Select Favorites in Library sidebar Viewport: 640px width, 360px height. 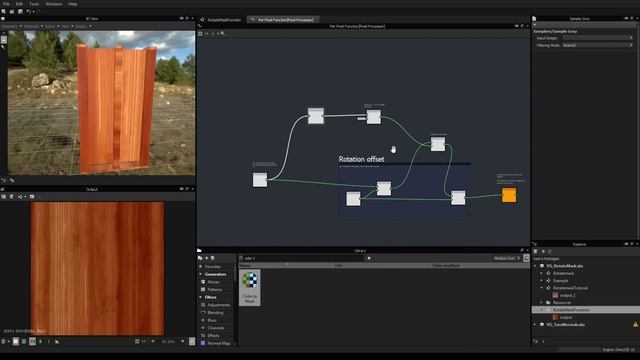click(x=213, y=267)
